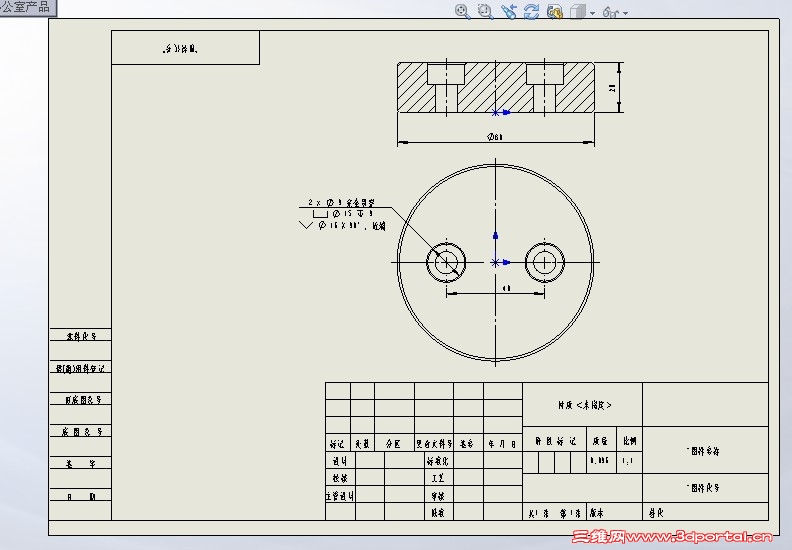Image resolution: width=792 pixels, height=550 pixels.
Task: Open the Display Style dropdown arrow
Action: (592, 13)
